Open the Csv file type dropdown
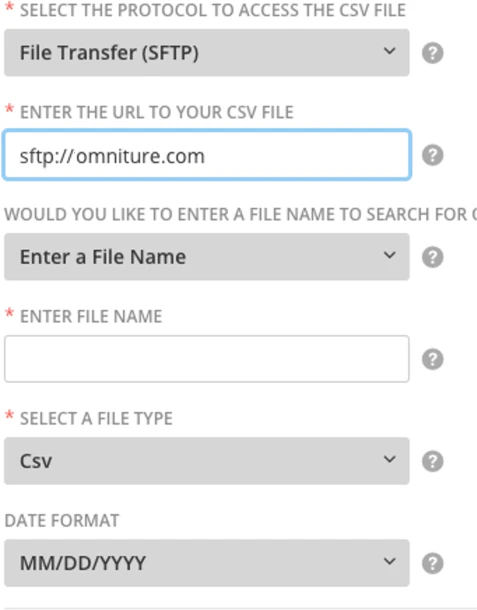 pos(207,461)
